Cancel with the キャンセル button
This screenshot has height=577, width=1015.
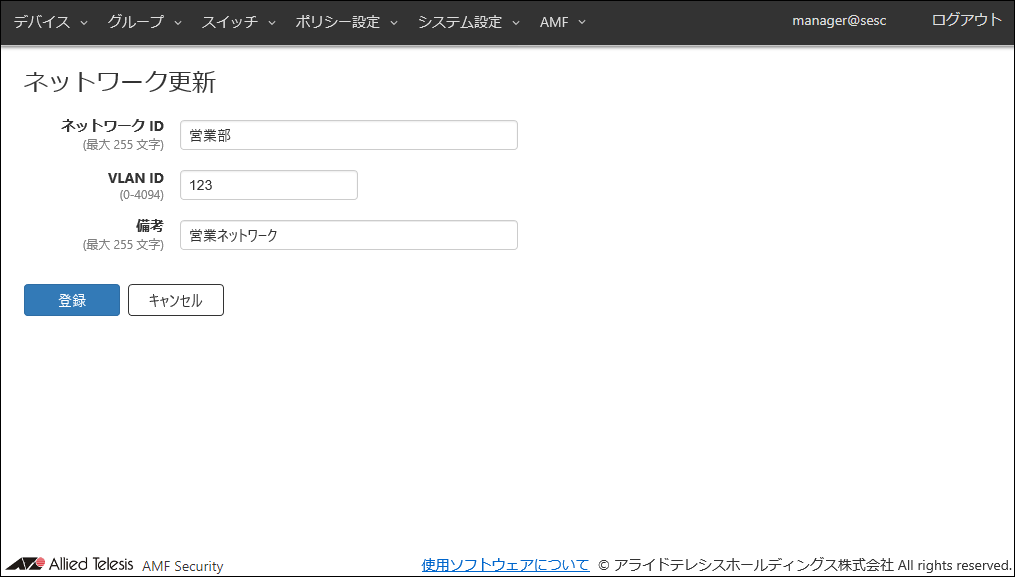(x=175, y=300)
